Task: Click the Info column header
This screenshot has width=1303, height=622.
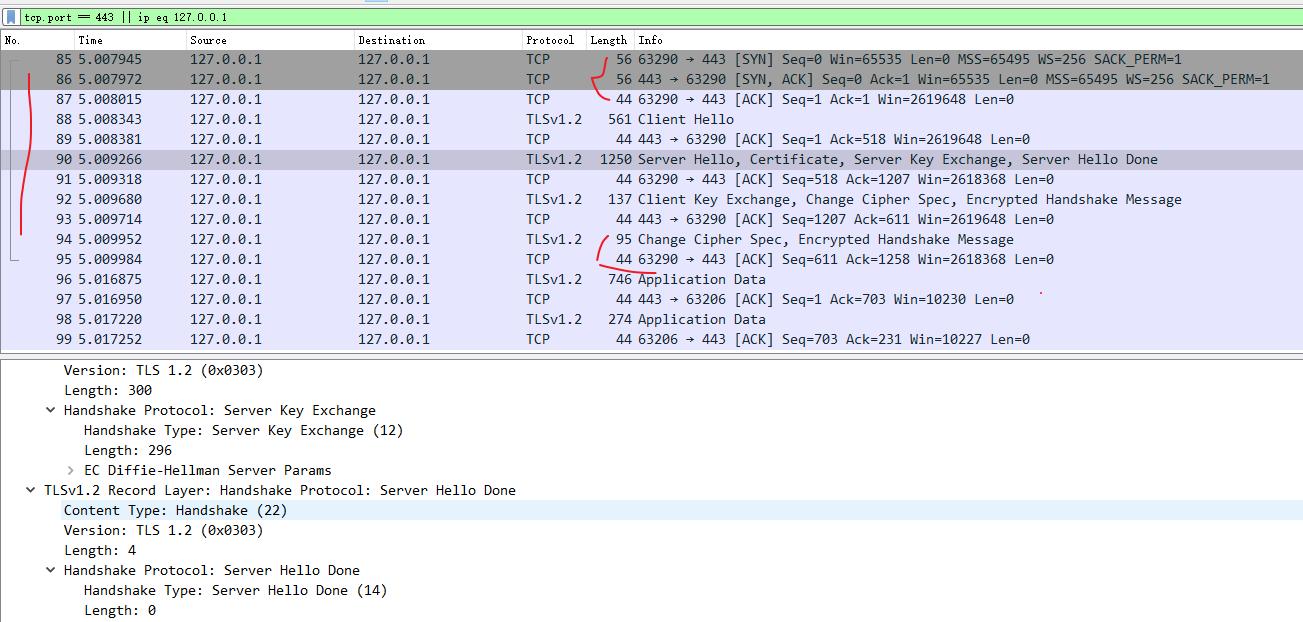Action: coord(650,40)
